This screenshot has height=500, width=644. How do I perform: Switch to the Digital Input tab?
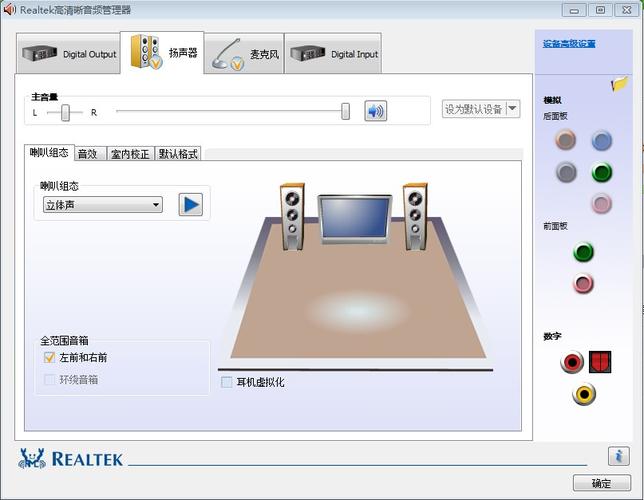click(333, 54)
